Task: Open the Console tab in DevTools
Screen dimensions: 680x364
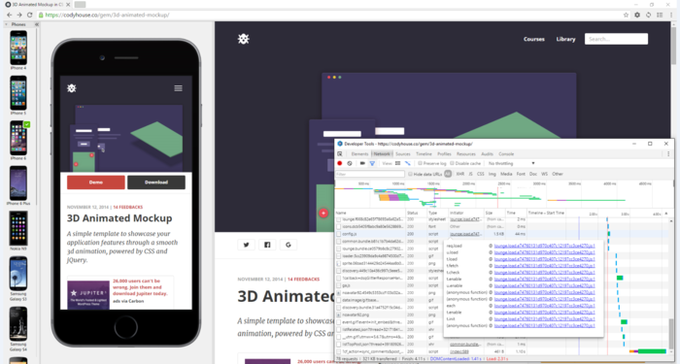Action: 506,154
